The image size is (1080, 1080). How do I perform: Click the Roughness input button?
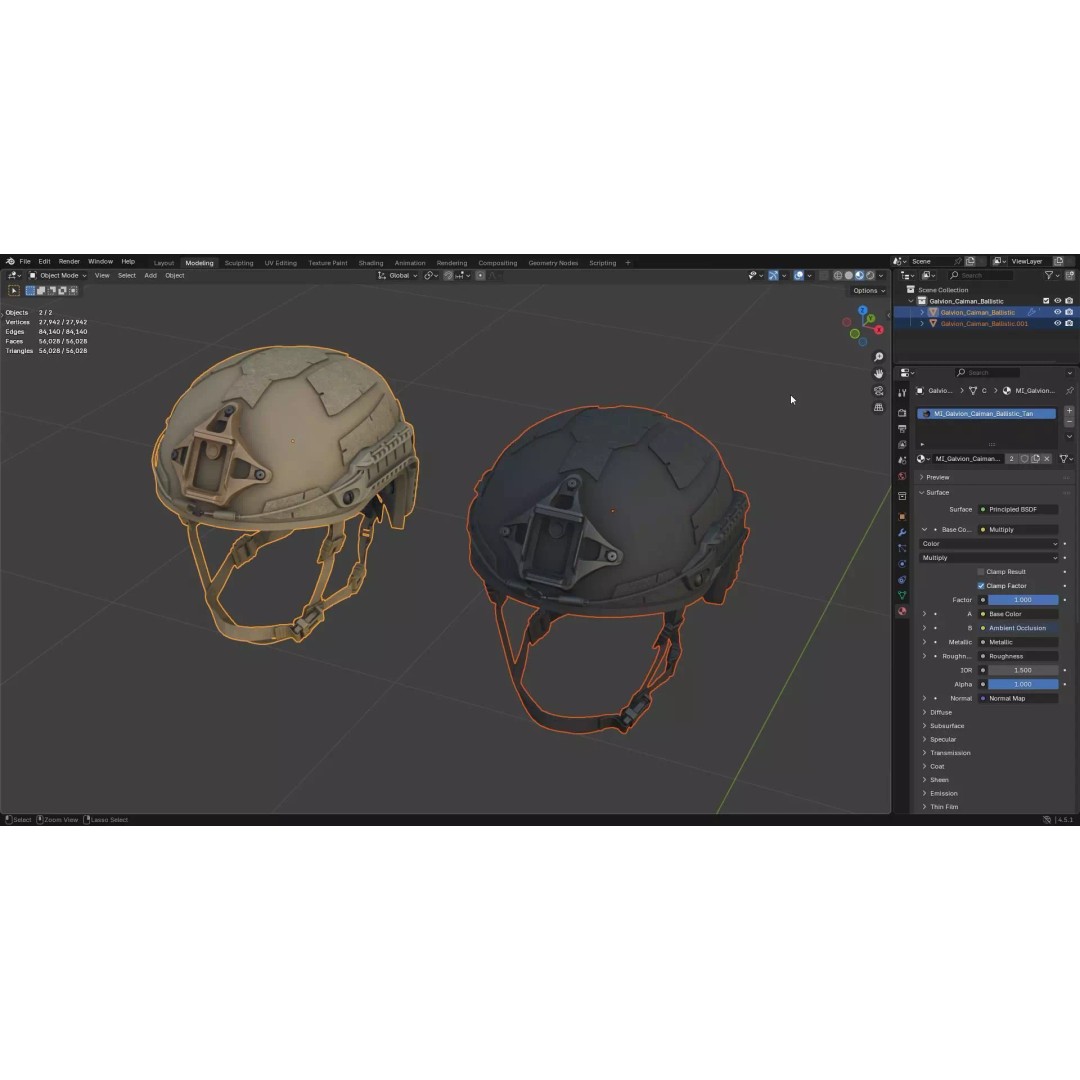click(x=1018, y=656)
